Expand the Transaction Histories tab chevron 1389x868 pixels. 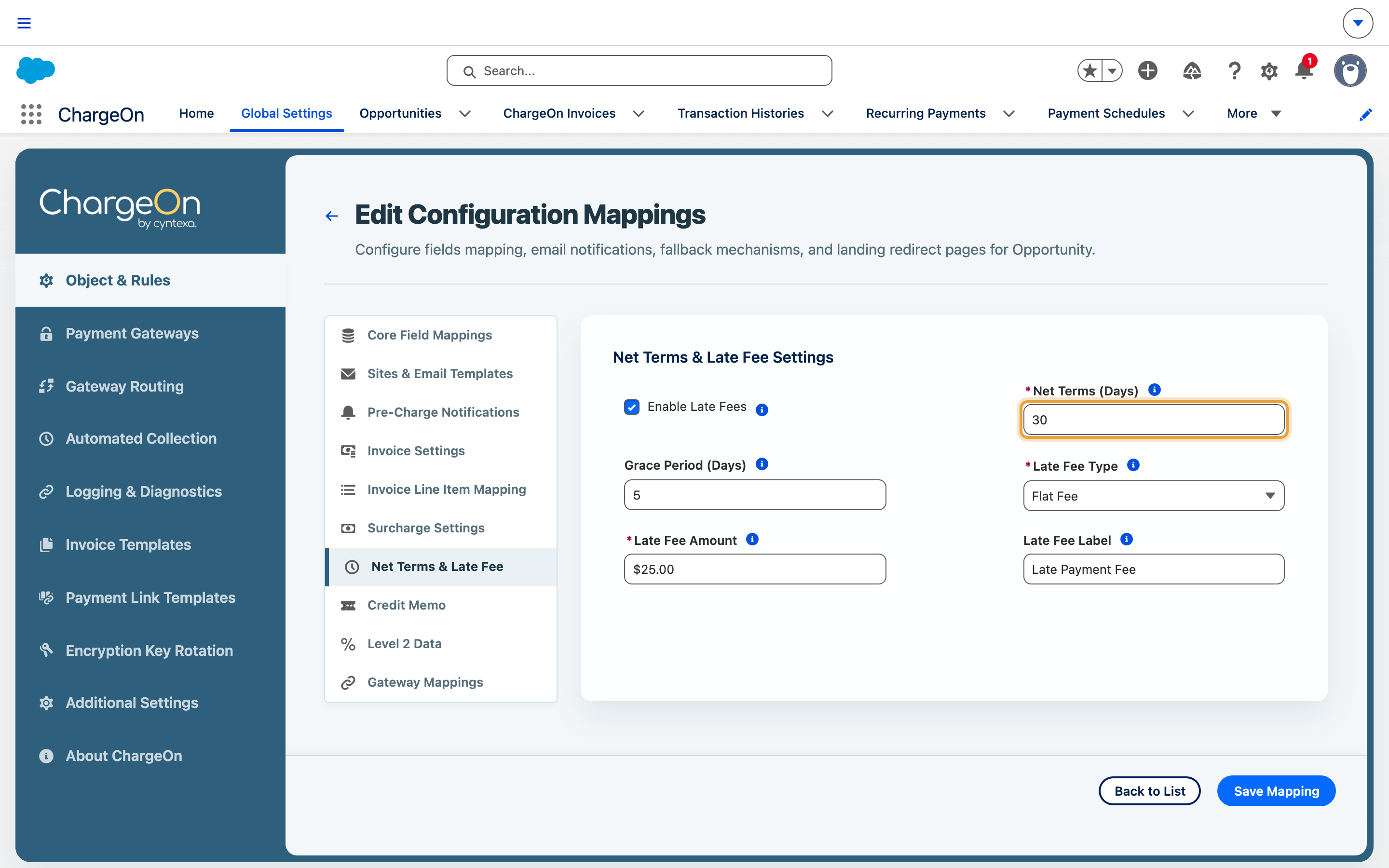click(827, 114)
